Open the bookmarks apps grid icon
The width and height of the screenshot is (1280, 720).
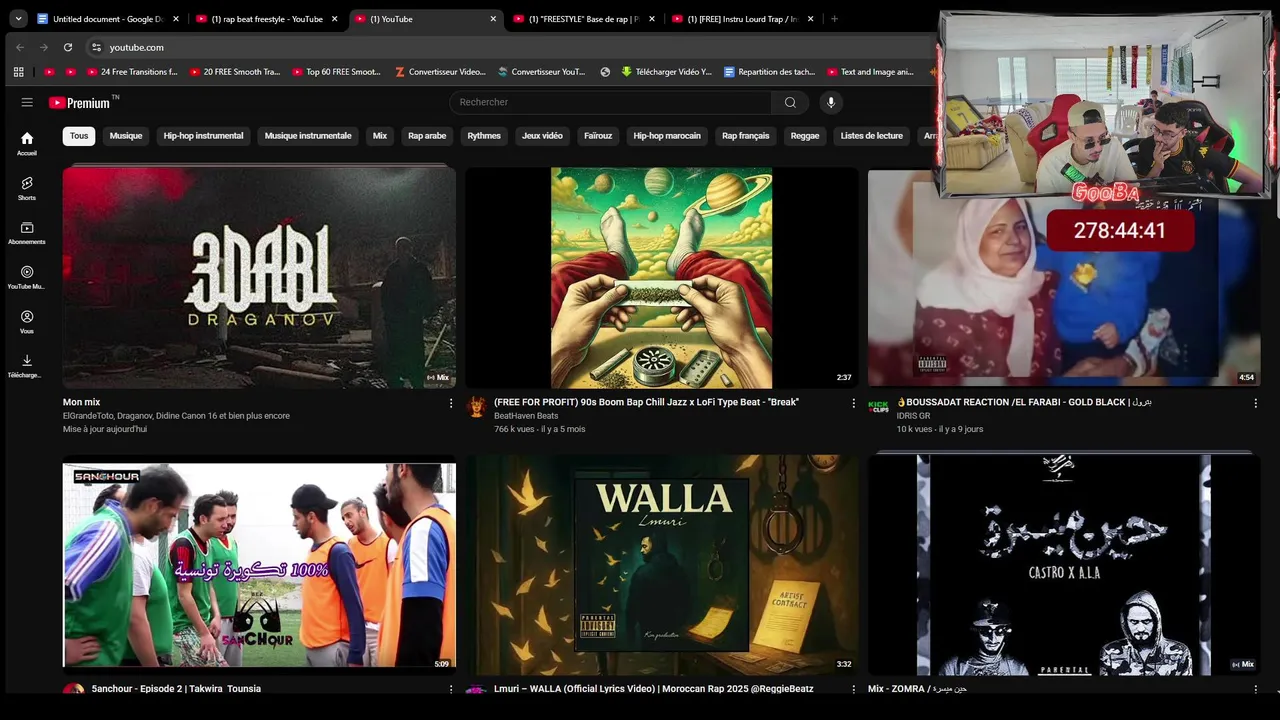click(x=18, y=72)
